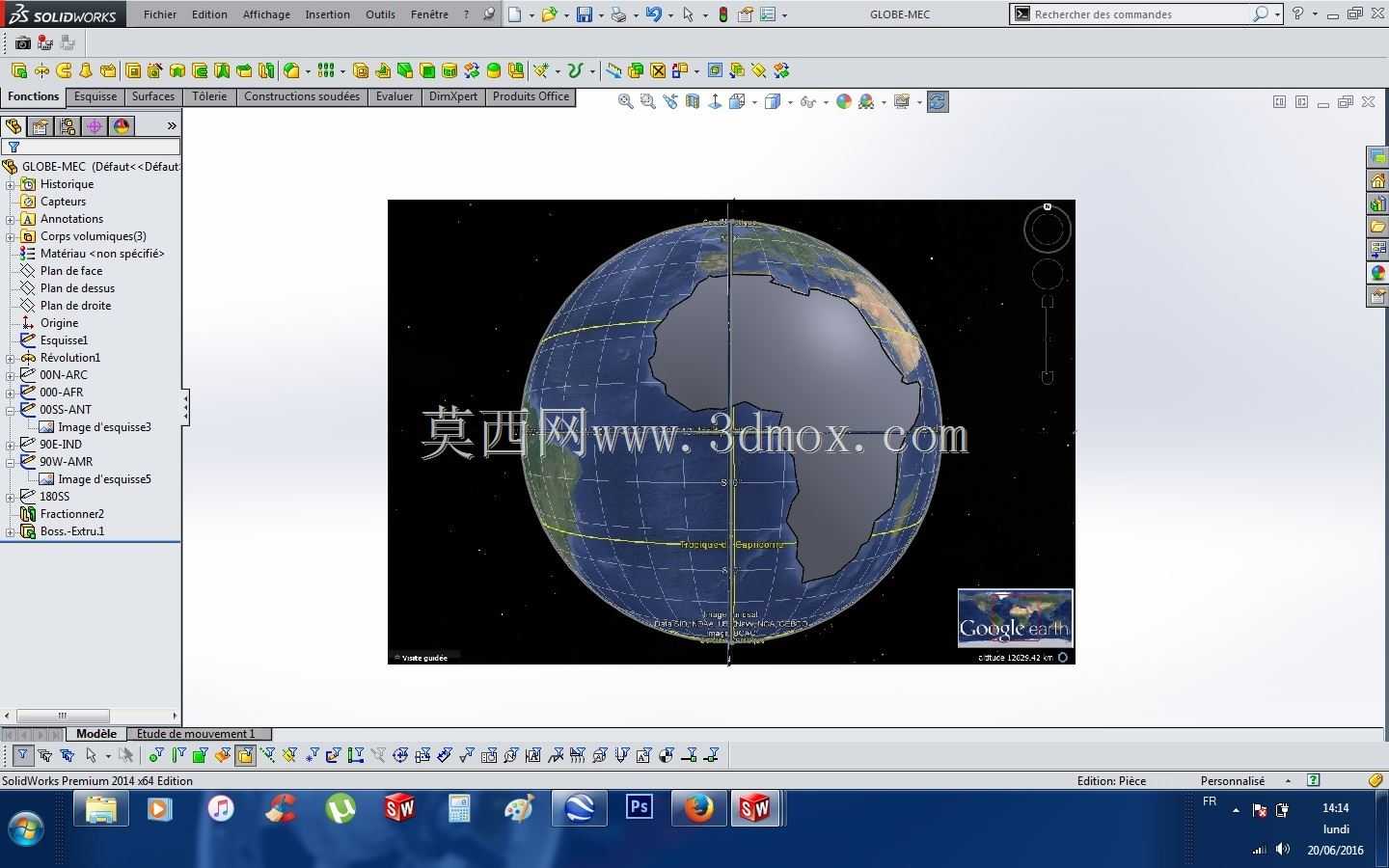
Task: Toggle the Filter Faces selection filter
Action: pos(201,755)
